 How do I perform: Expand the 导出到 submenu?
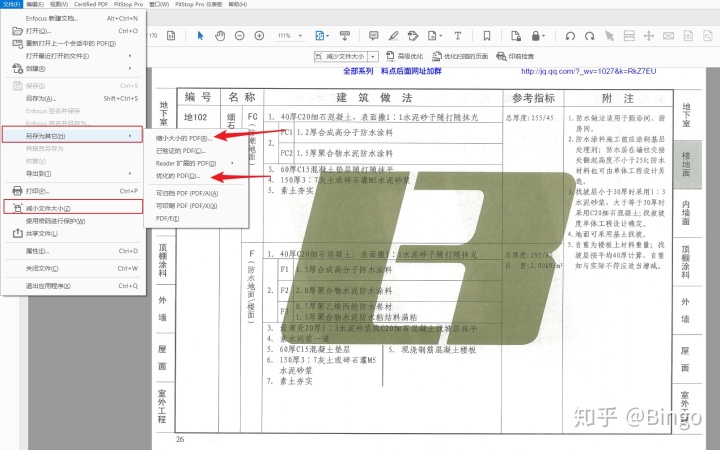click(x=75, y=174)
